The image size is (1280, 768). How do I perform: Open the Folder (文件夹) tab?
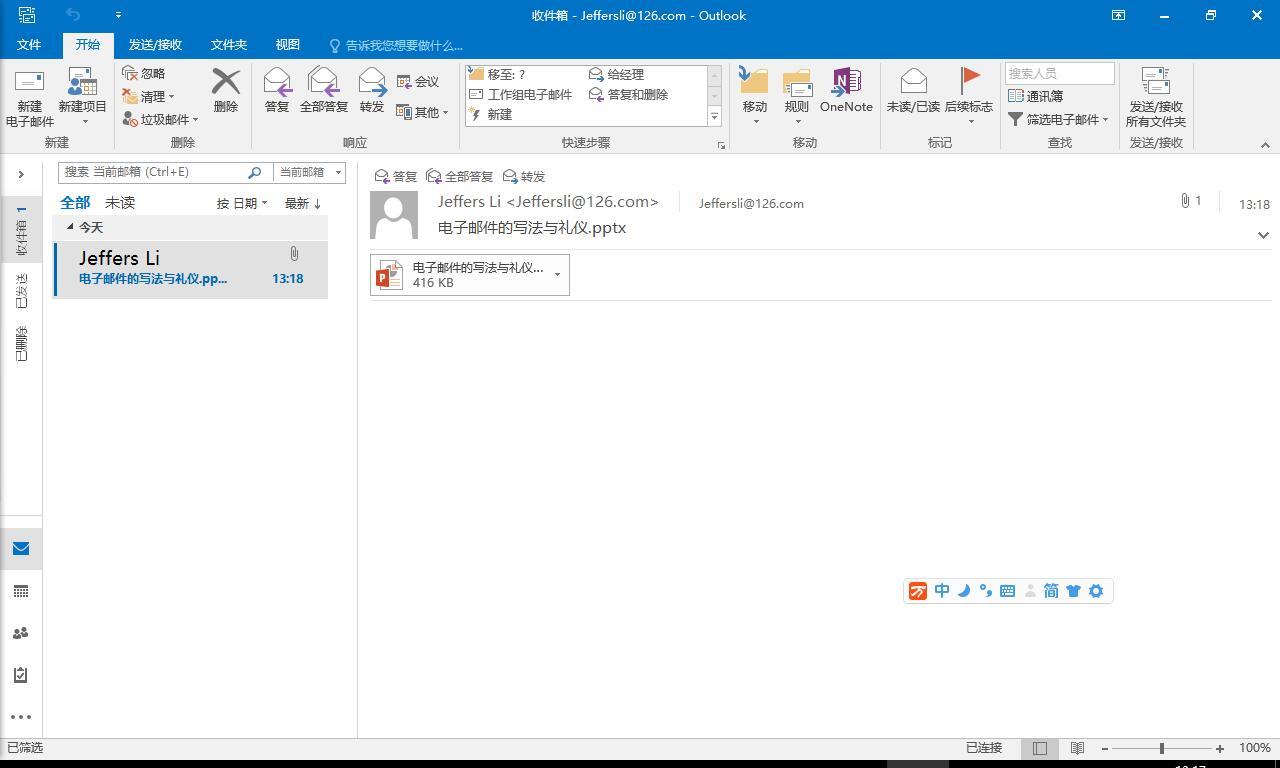pos(229,45)
